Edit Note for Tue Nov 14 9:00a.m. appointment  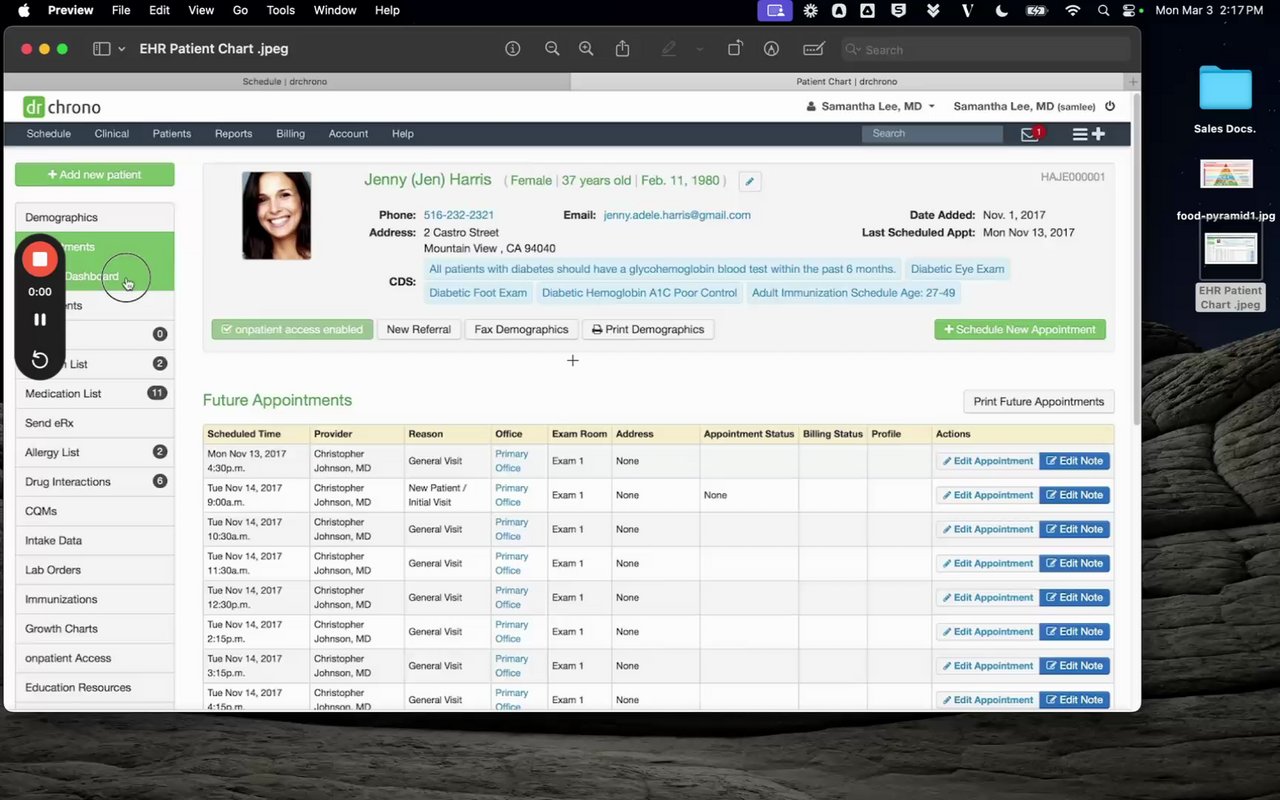pos(1075,495)
